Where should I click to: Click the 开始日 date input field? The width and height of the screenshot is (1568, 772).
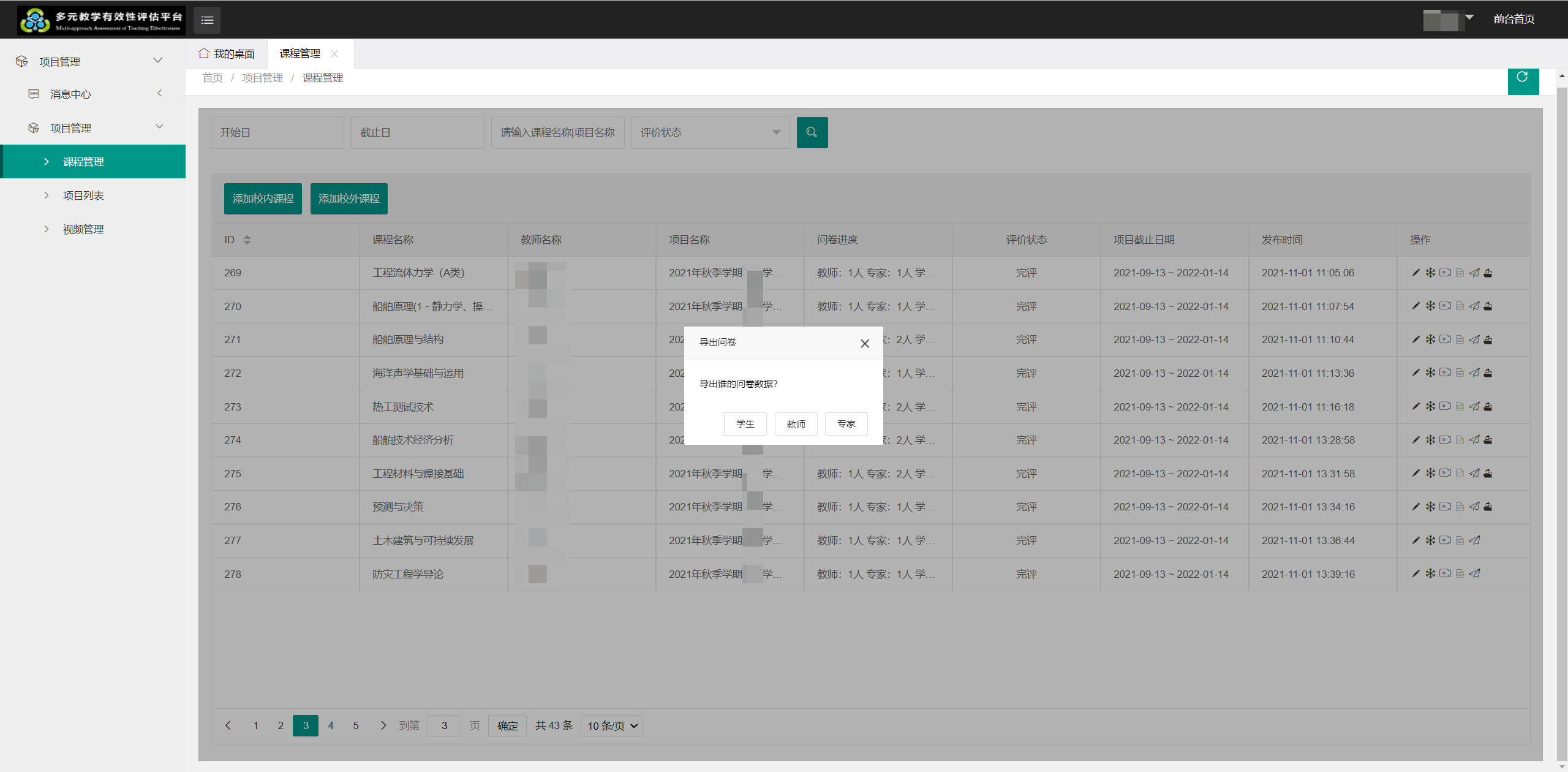tap(277, 132)
